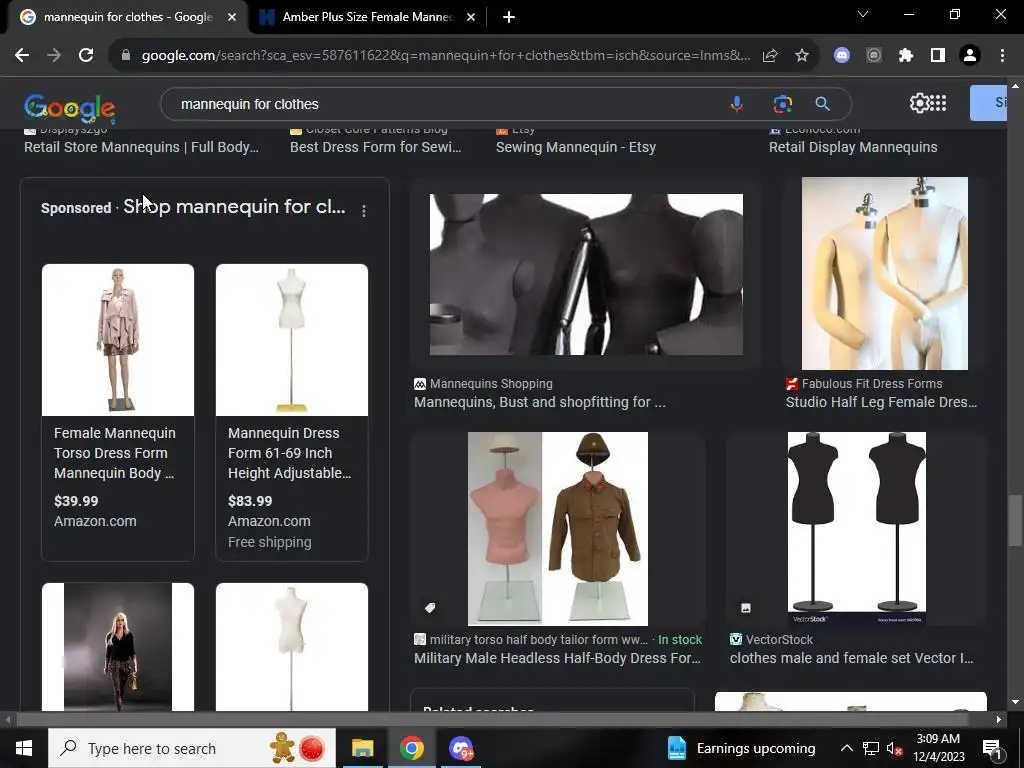Viewport: 1024px width, 768px height.
Task: Open the Windows Start menu
Action: (x=24, y=748)
